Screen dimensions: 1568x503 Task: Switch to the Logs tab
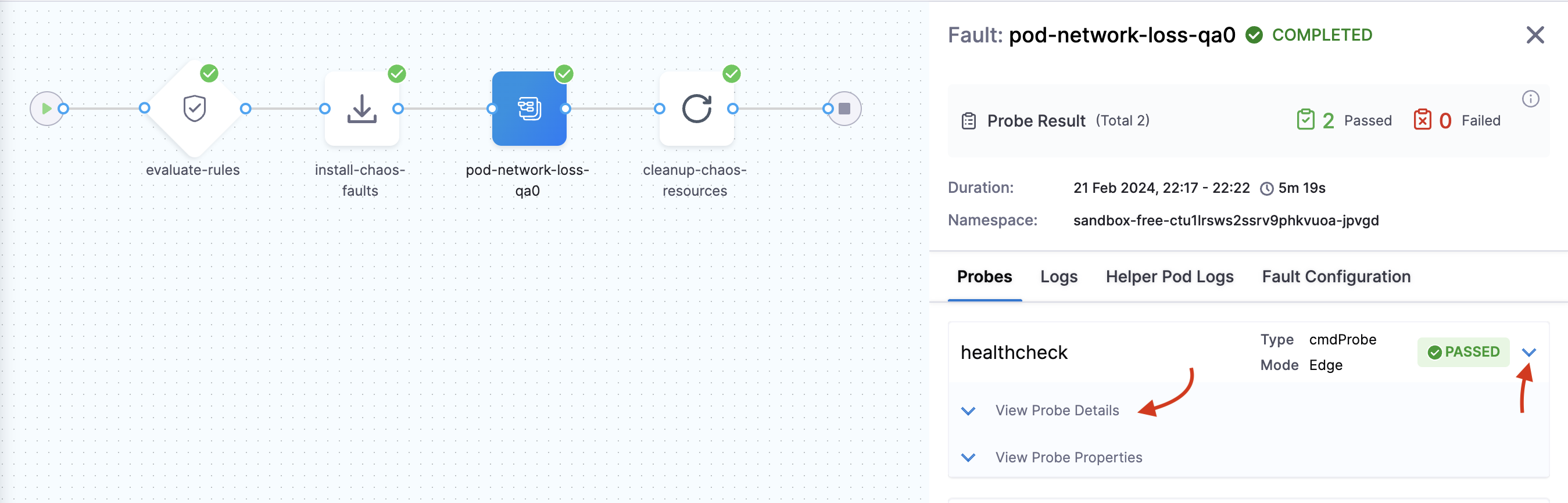tap(1058, 276)
